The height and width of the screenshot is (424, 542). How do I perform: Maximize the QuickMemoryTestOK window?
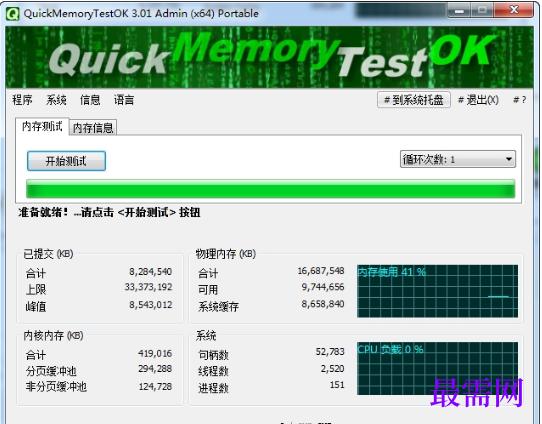[482, 10]
